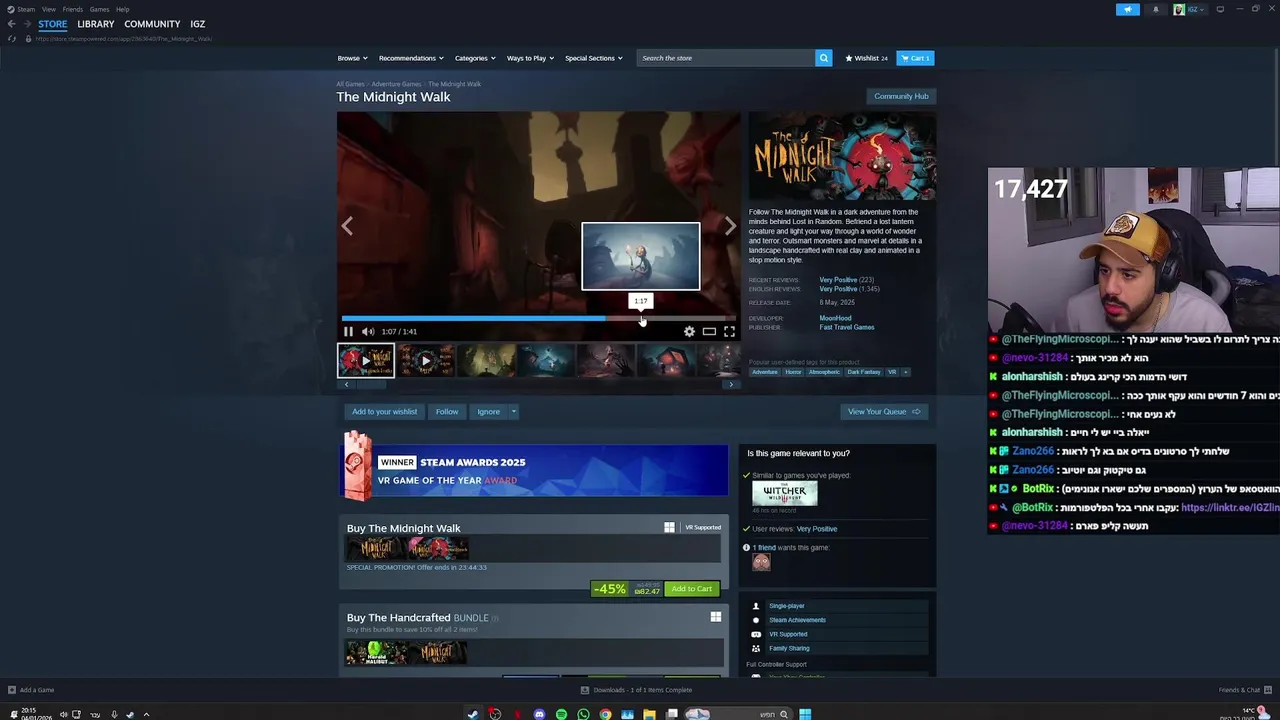Open Steam announcements megaphone button

pos(1128,9)
